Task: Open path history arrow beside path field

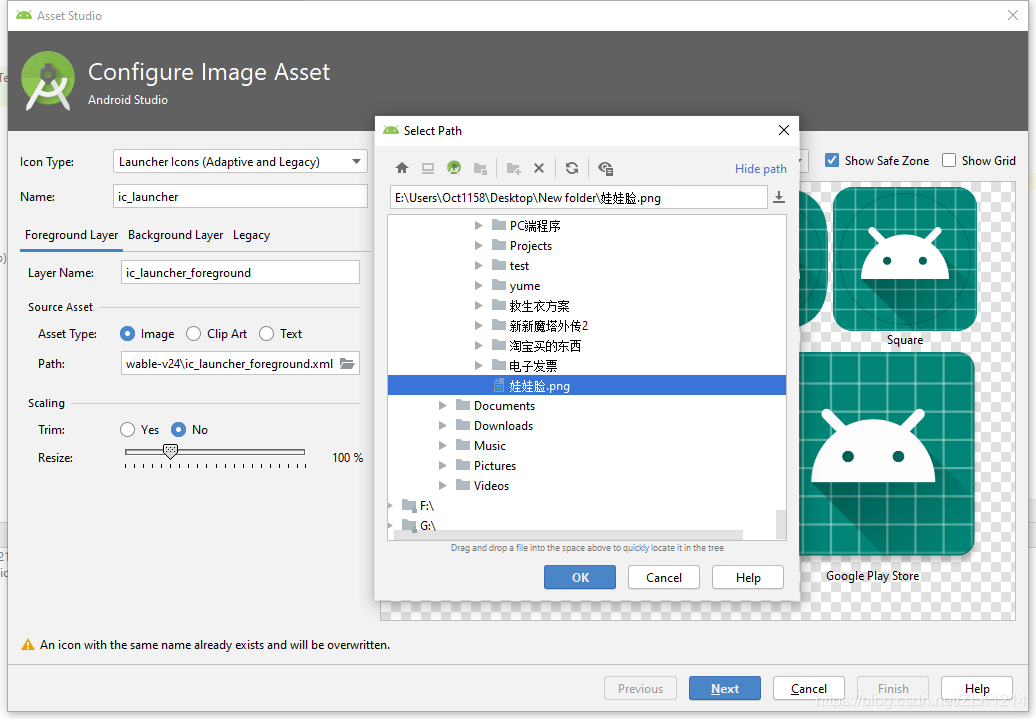Action: (x=779, y=197)
